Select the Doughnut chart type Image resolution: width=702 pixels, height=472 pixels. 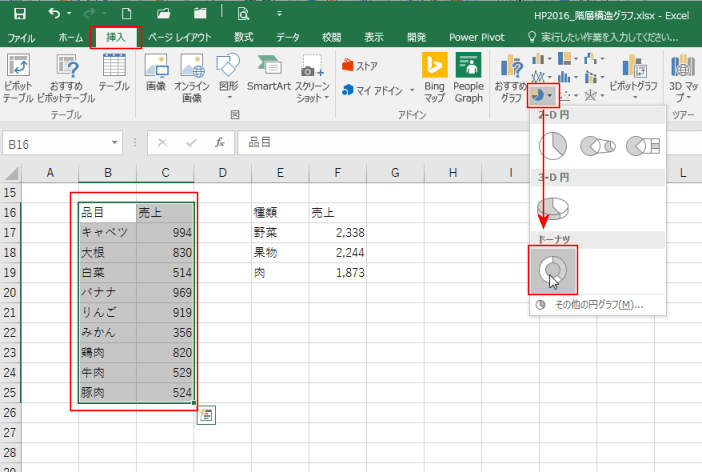[x=552, y=270]
